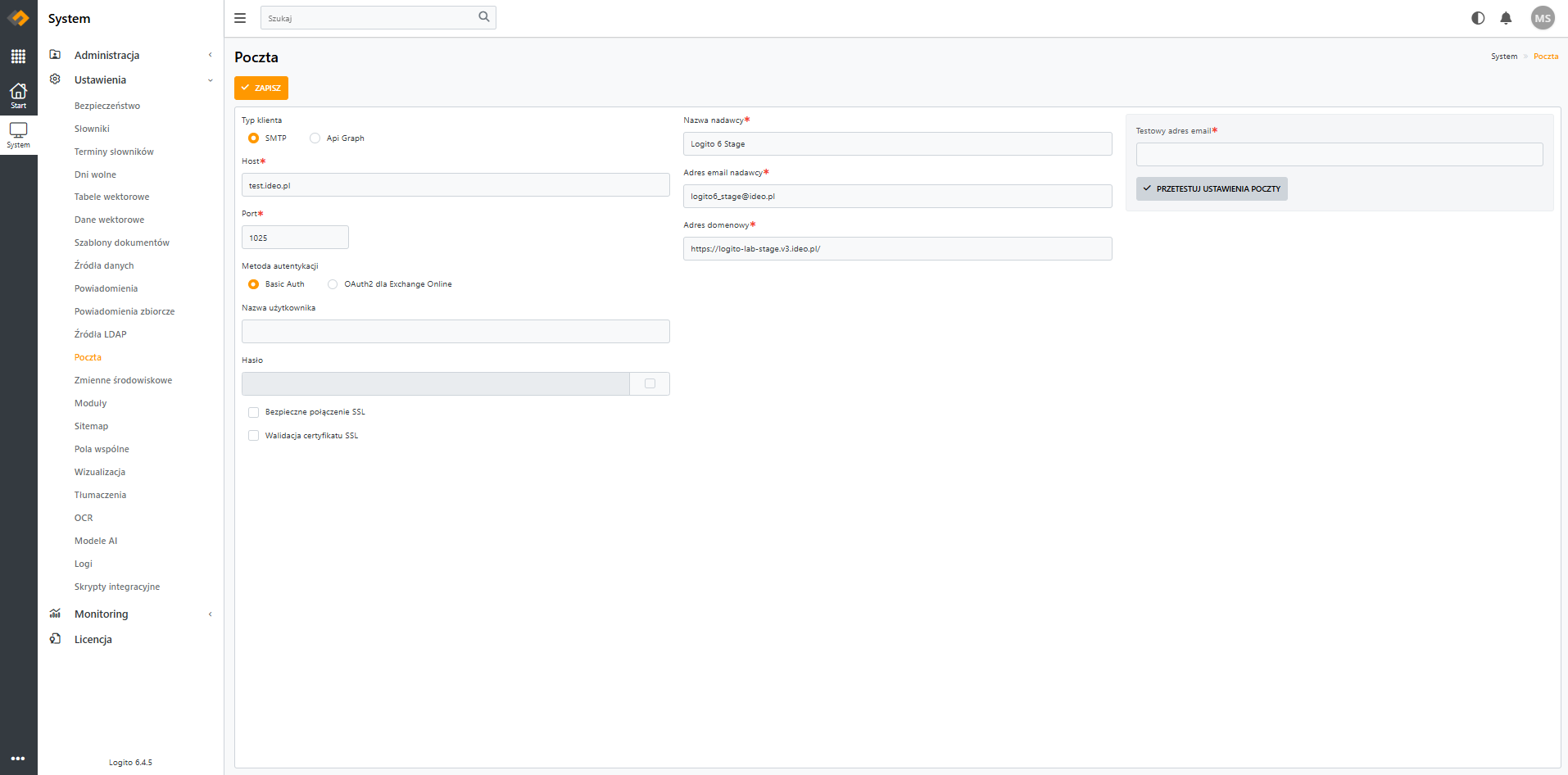The image size is (1568, 775).
Task: Click the System breadcrumb link
Action: (1504, 57)
